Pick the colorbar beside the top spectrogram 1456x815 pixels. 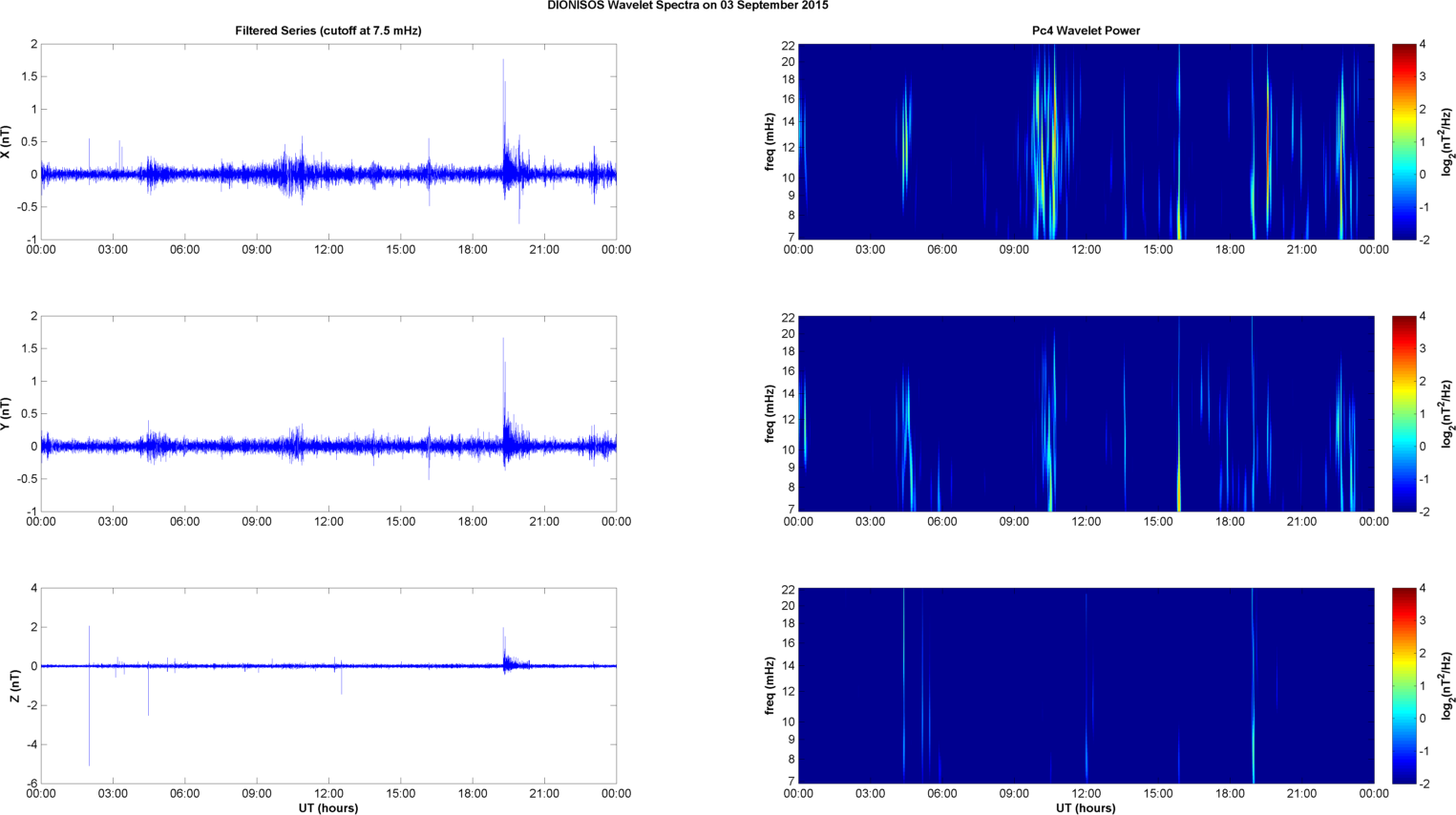(1403, 142)
